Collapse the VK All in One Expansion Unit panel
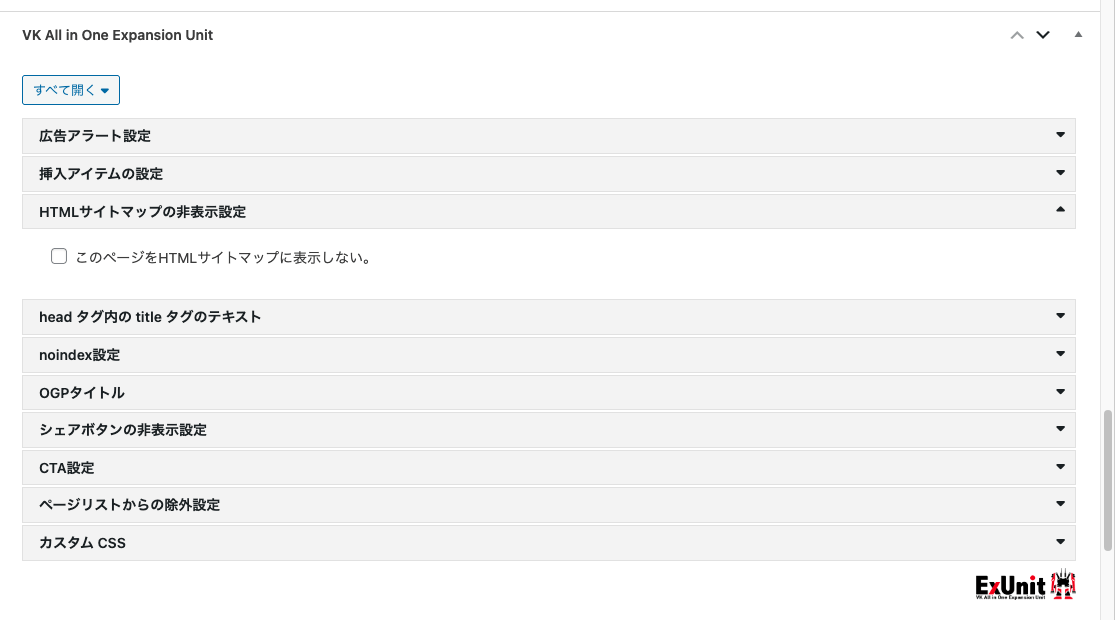This screenshot has width=1115, height=620. (x=1078, y=35)
